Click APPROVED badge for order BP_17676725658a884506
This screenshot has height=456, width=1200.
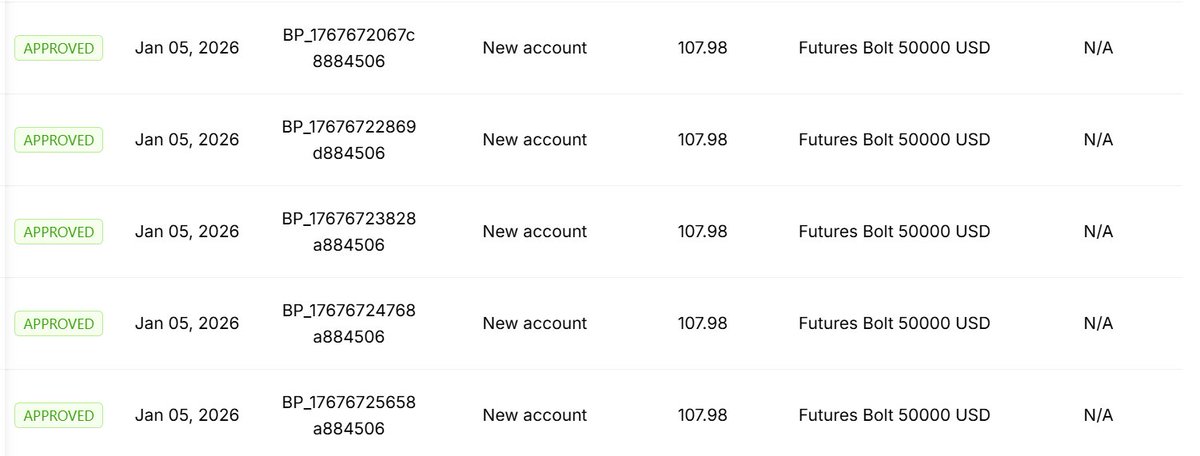[58, 415]
